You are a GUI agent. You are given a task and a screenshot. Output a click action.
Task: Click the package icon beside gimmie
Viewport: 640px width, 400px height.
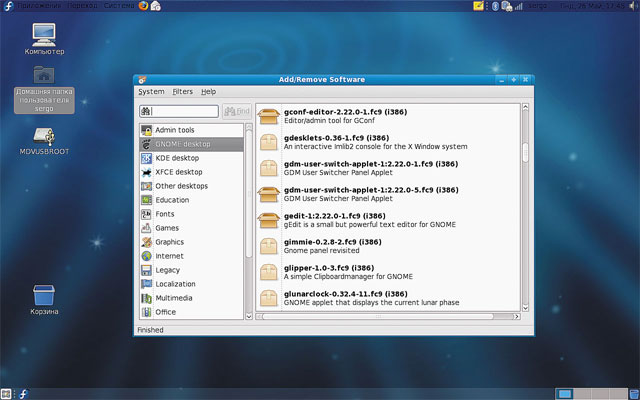click(x=269, y=246)
